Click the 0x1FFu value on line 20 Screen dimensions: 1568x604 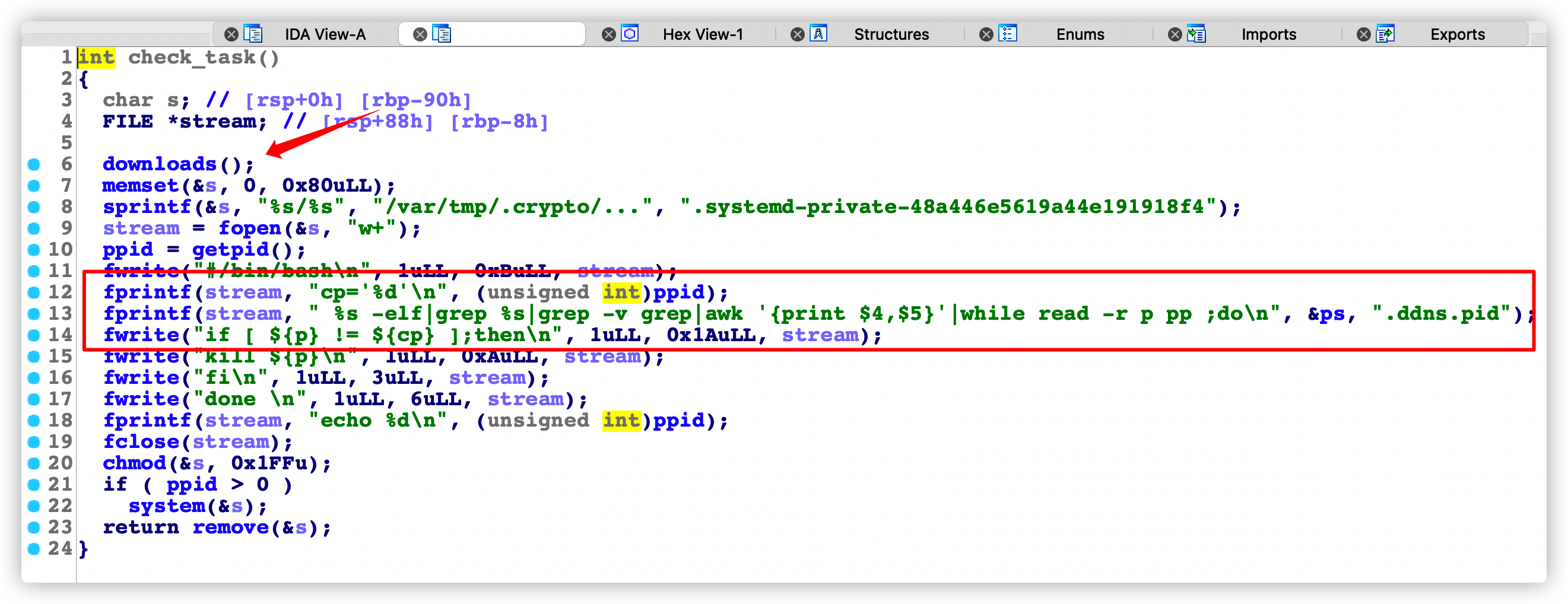269,463
